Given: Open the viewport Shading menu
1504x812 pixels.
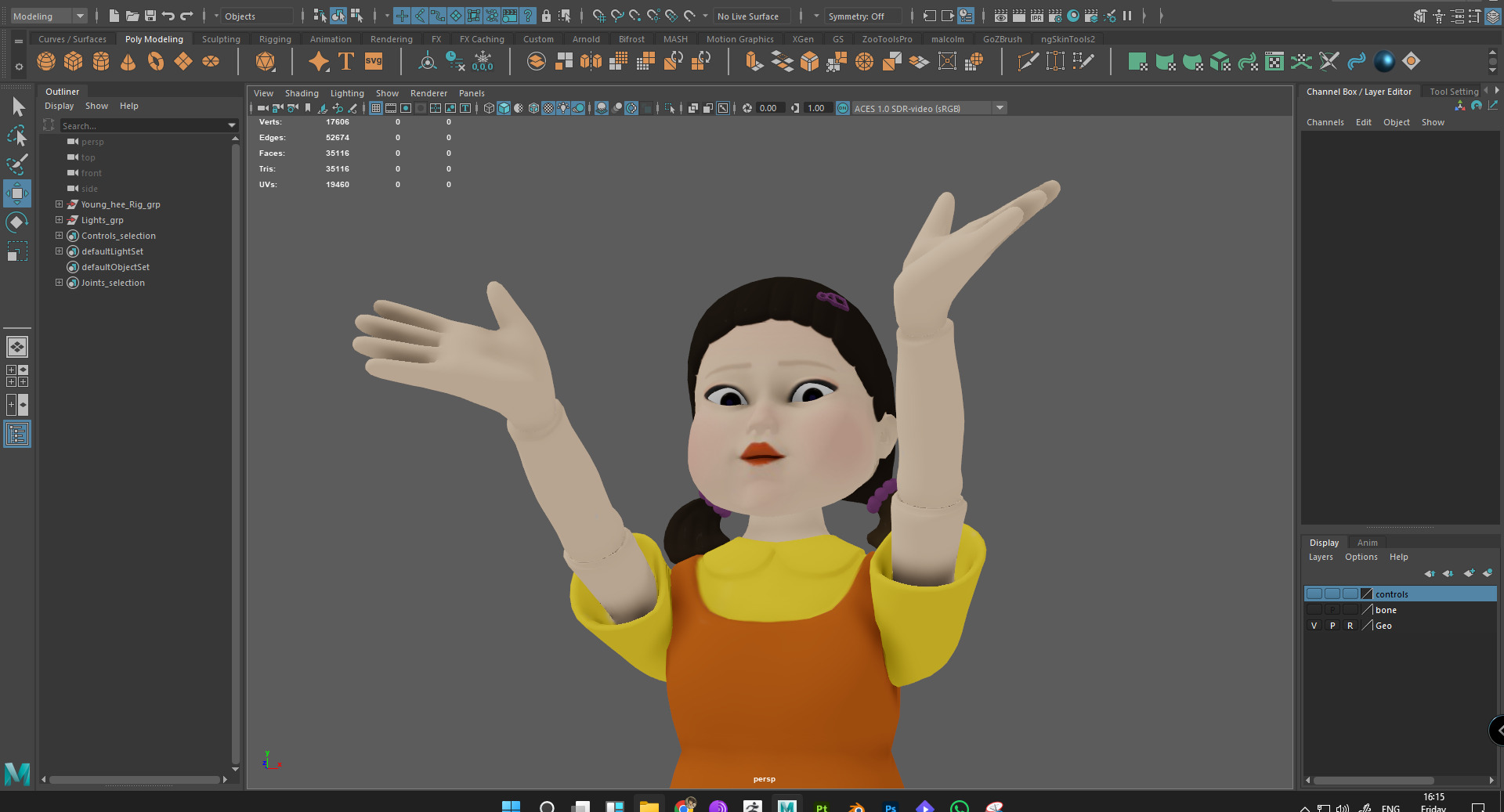Looking at the screenshot, I should pyautogui.click(x=302, y=93).
